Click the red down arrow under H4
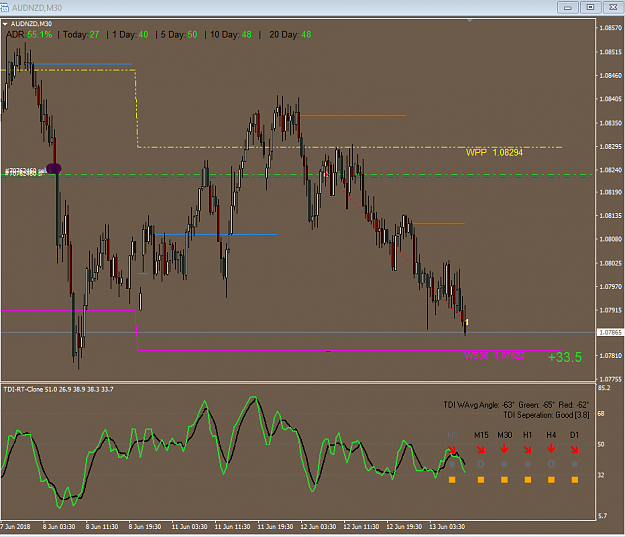Viewport: 625px width, 537px height. pyautogui.click(x=551, y=449)
